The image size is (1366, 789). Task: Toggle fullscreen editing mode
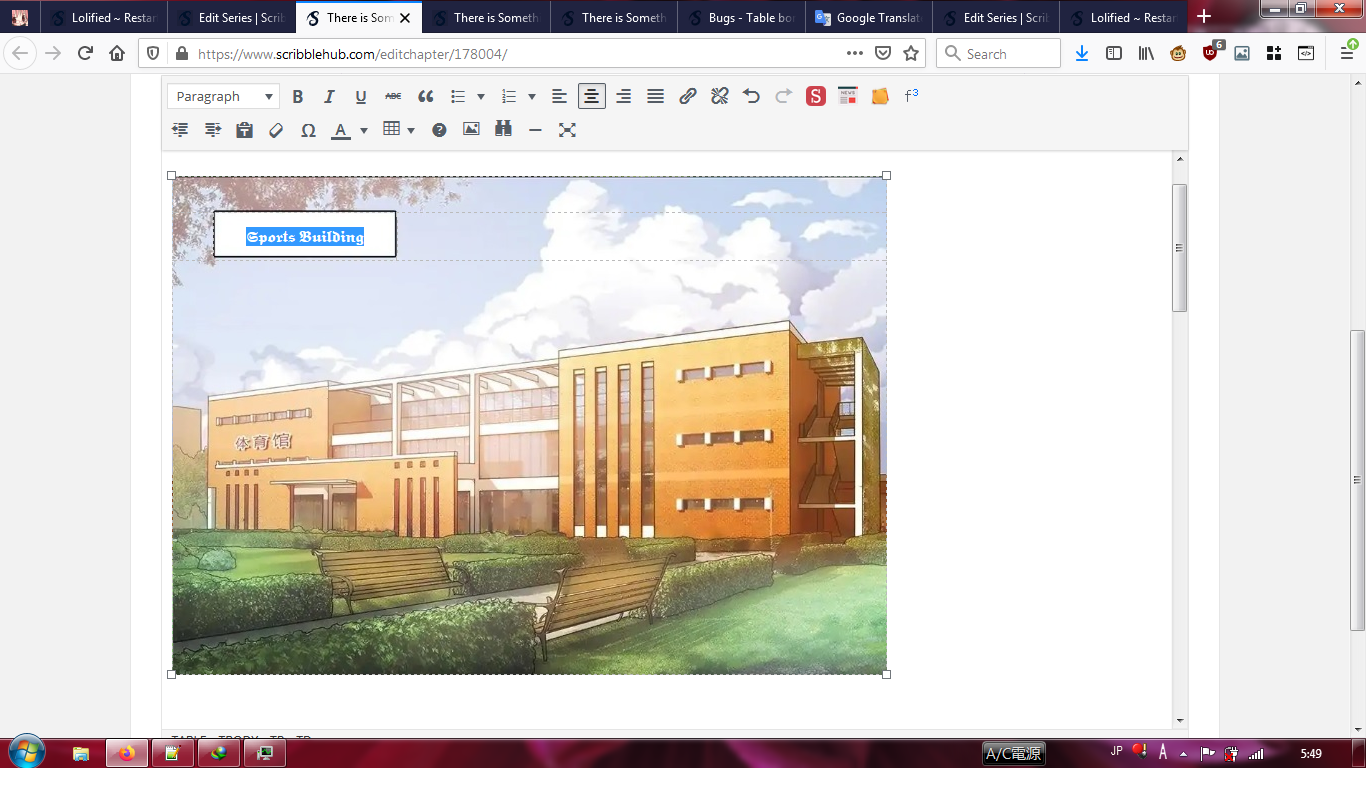[567, 129]
